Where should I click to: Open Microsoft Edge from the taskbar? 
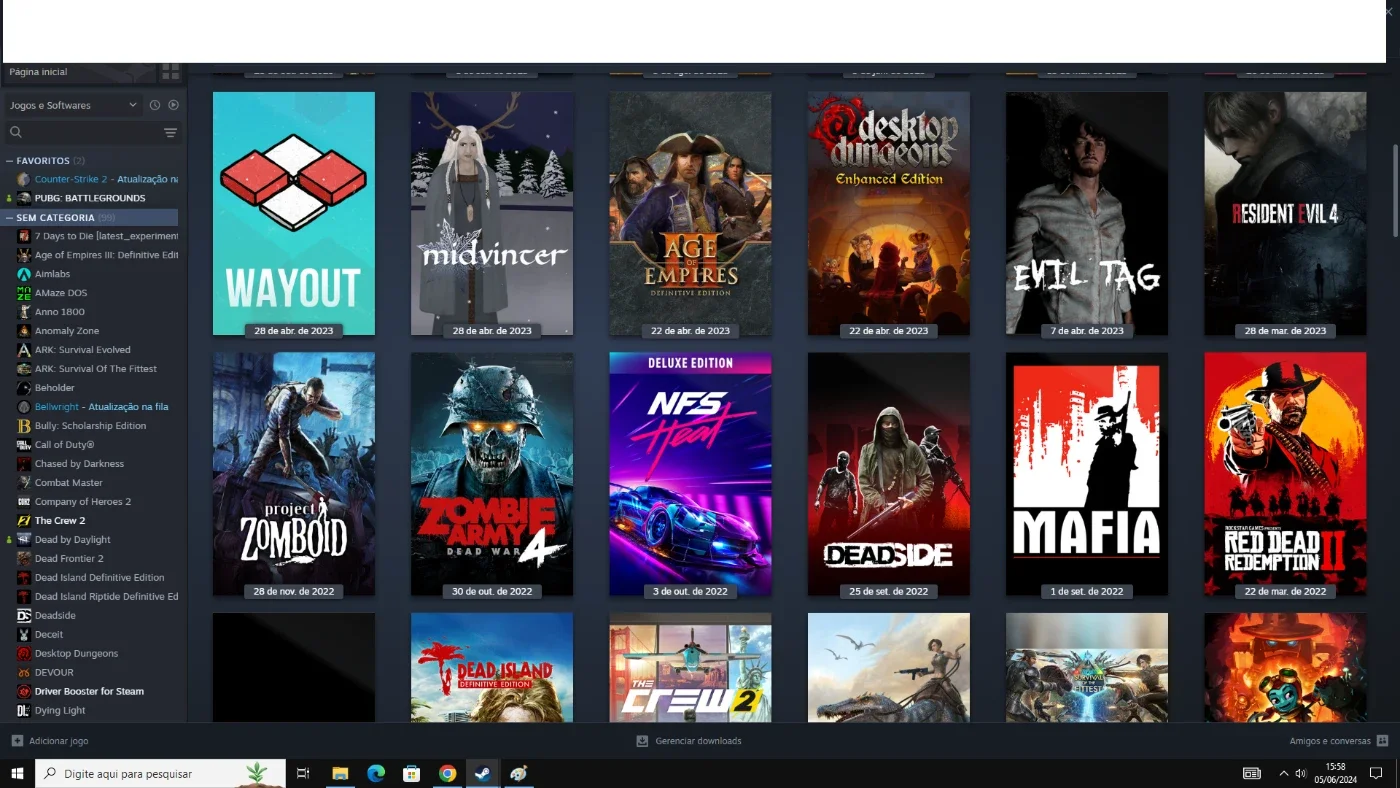[376, 773]
